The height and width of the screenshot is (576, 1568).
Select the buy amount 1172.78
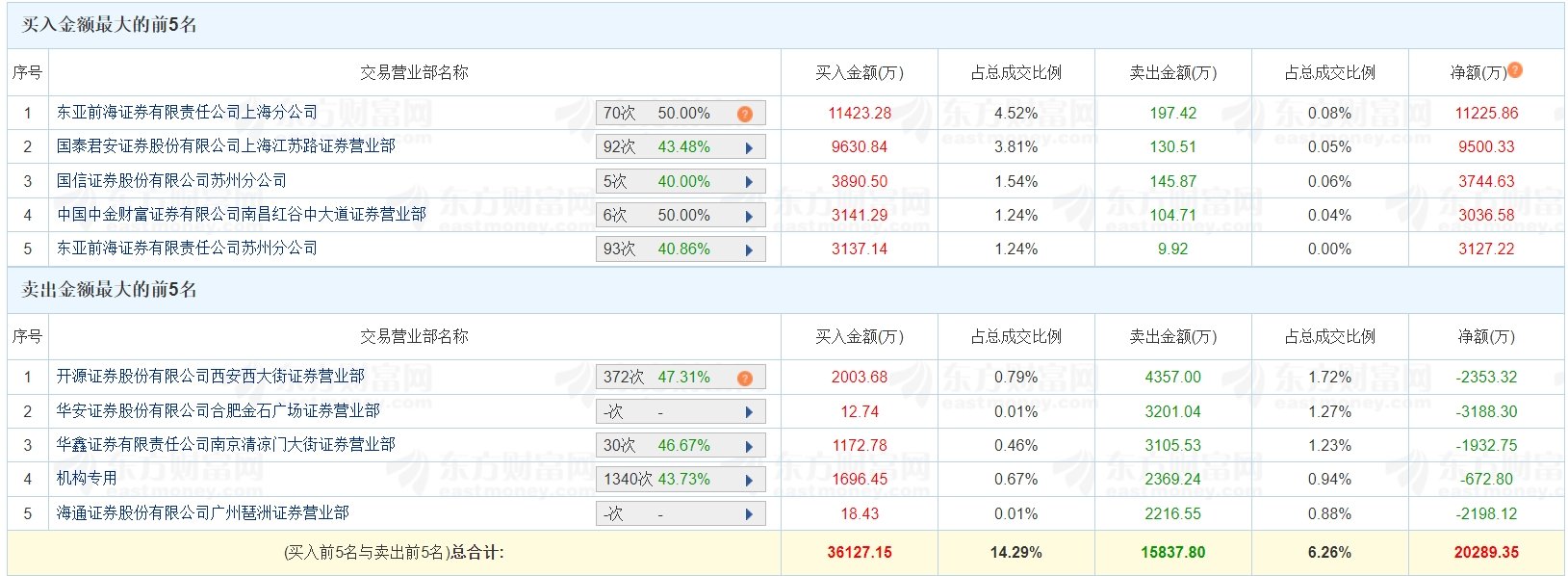(x=860, y=446)
